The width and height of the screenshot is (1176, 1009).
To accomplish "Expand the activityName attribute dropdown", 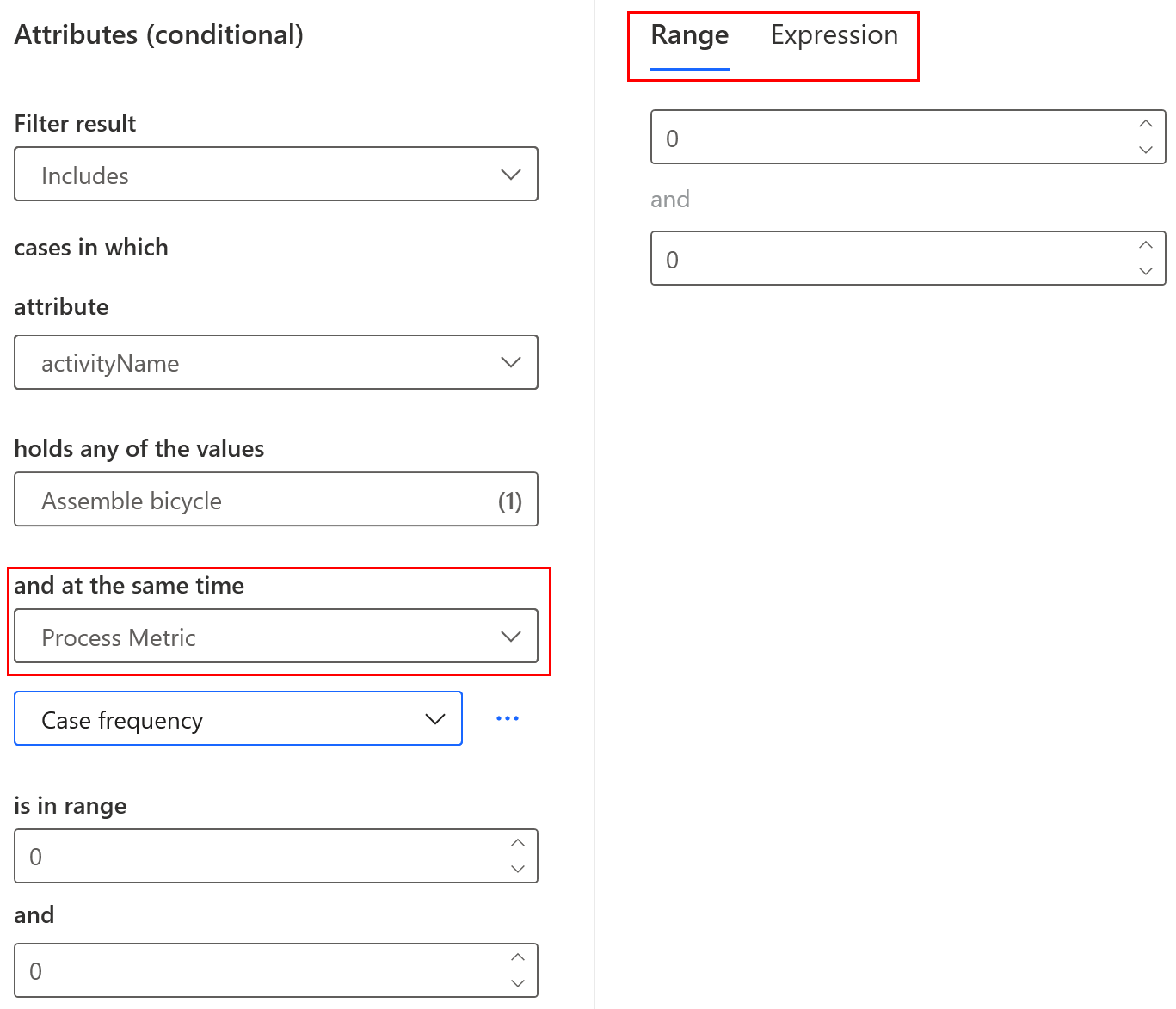I will pos(276,362).
